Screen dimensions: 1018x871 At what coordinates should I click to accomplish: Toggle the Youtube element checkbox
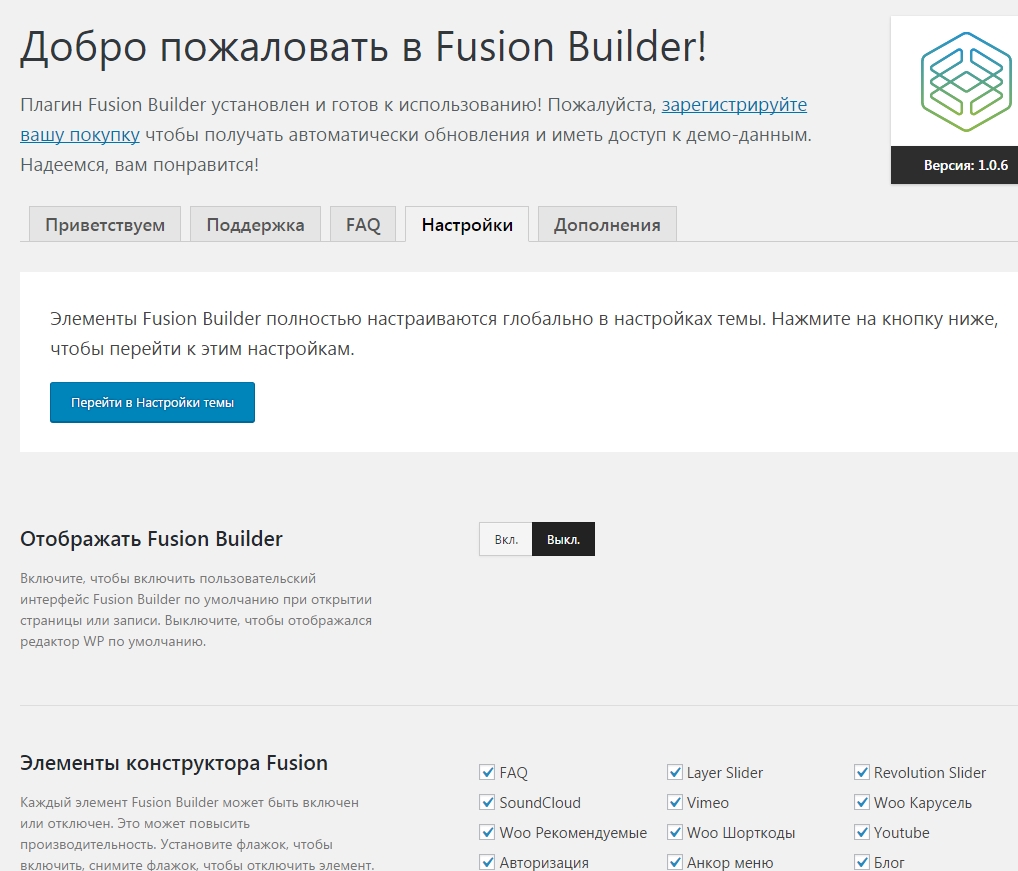point(862,832)
